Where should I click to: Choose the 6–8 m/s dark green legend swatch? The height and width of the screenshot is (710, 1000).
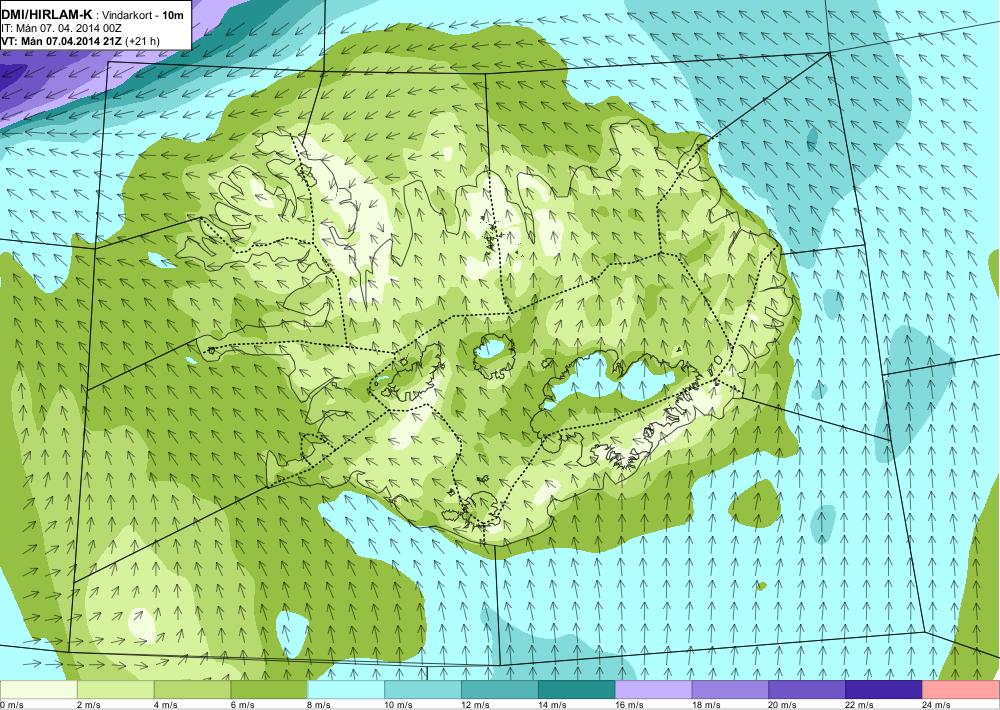pyautogui.click(x=269, y=690)
